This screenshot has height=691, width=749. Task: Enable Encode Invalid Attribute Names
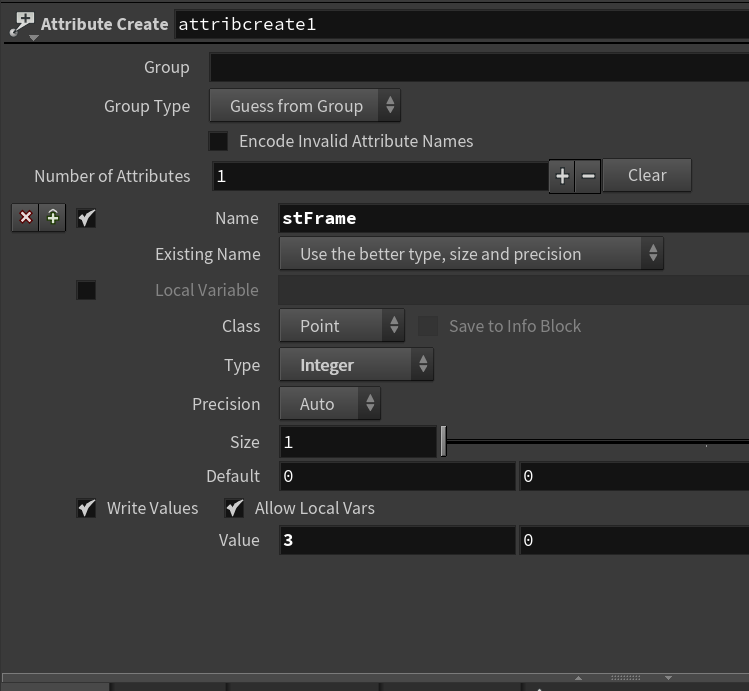[x=218, y=141]
